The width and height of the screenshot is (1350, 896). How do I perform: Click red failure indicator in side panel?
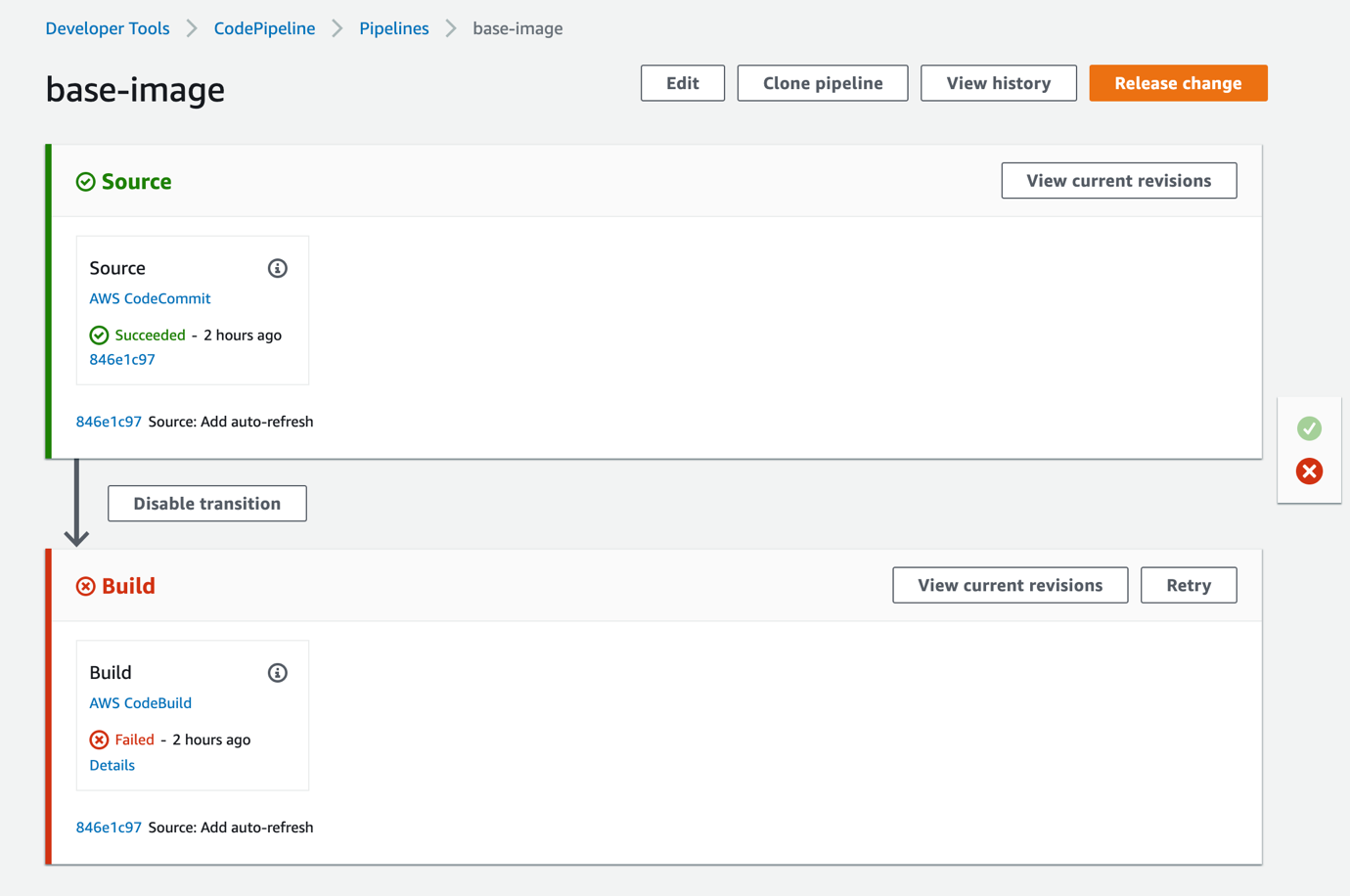click(1309, 471)
